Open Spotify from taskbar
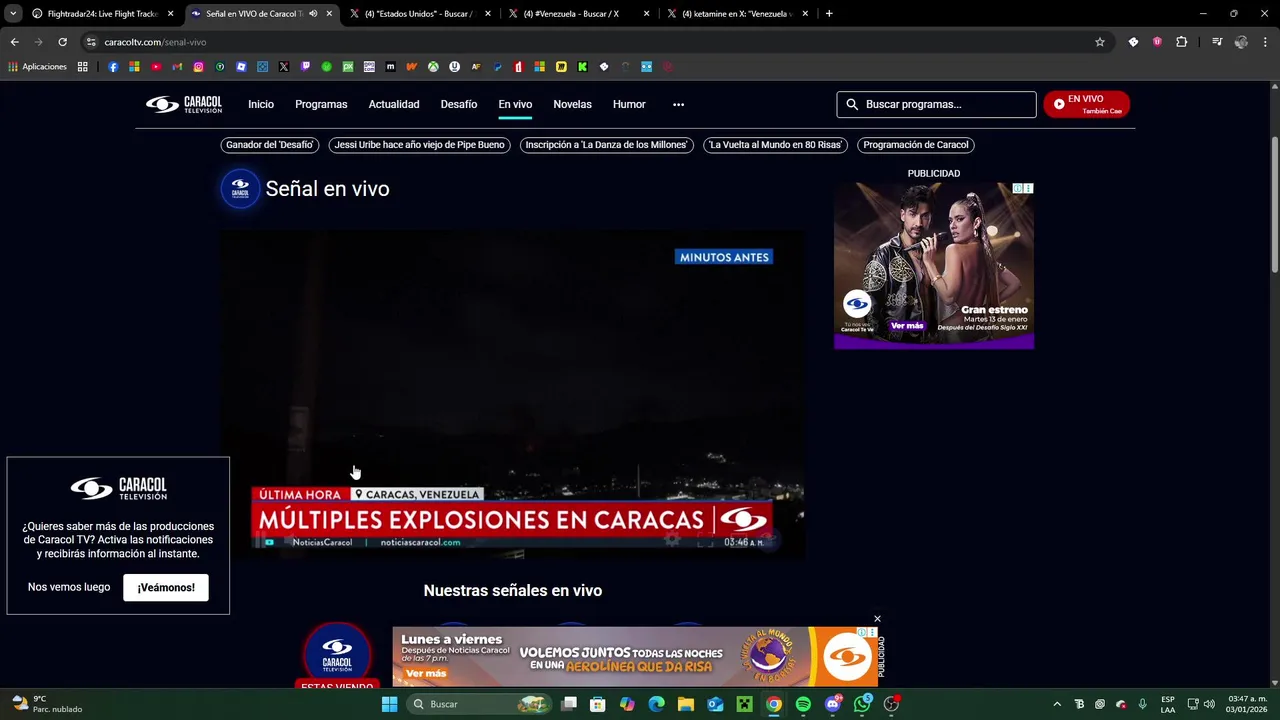 click(x=803, y=704)
